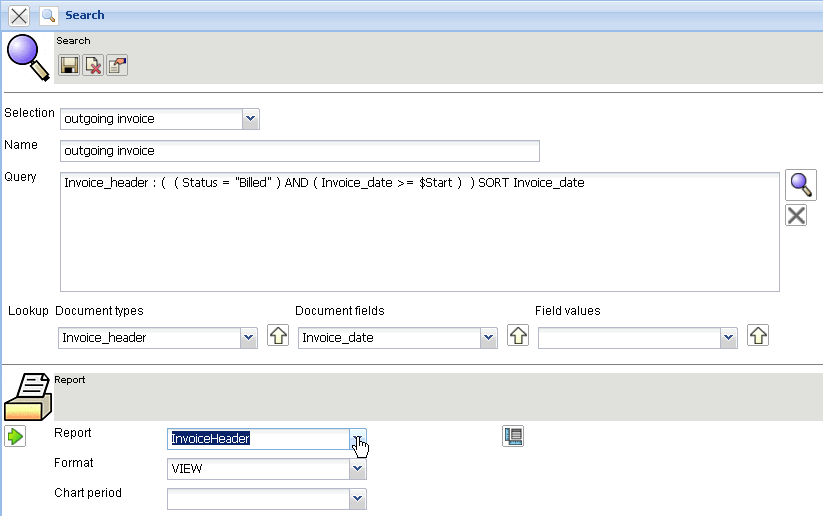Open the Selection dropdown

click(251, 119)
